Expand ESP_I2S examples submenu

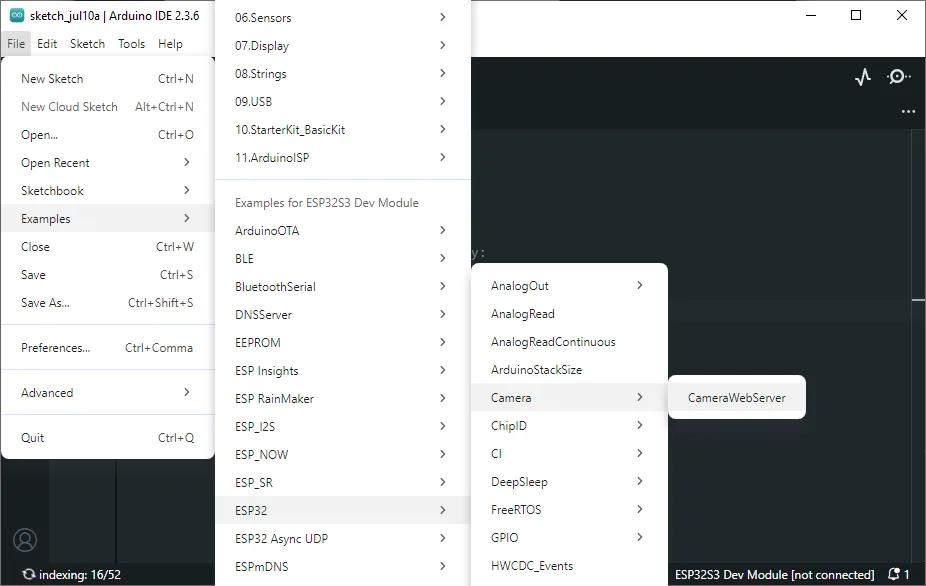pyautogui.click(x=343, y=427)
